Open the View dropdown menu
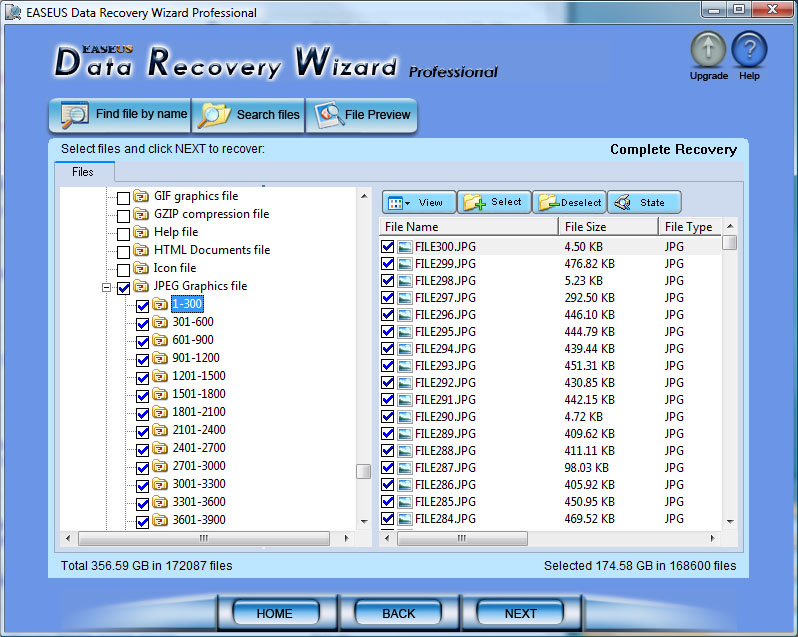 pyautogui.click(x=419, y=202)
